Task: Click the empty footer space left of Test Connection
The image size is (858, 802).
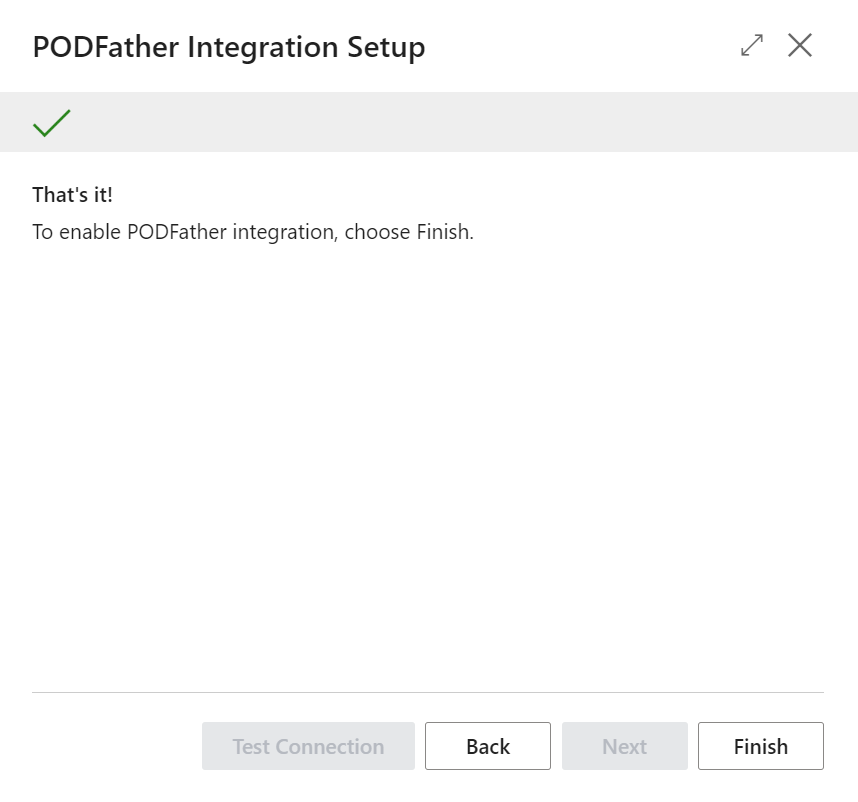Action: point(115,746)
